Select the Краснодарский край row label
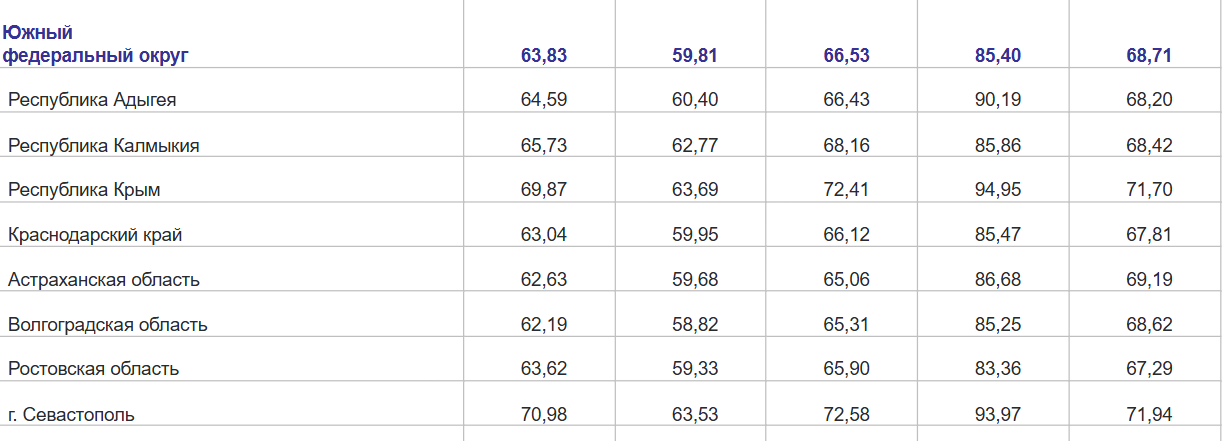 [95, 235]
